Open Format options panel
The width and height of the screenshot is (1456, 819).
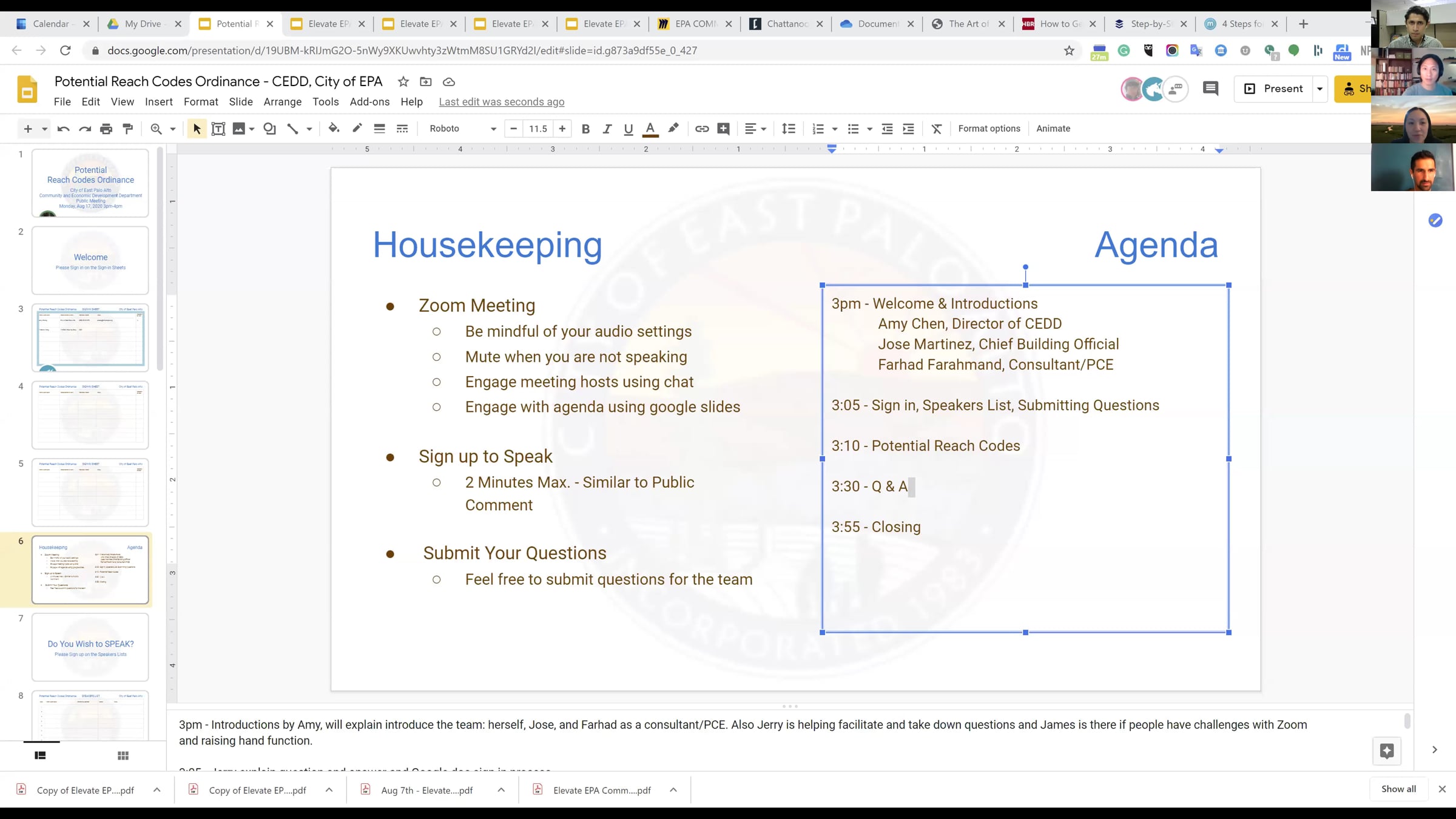click(989, 129)
